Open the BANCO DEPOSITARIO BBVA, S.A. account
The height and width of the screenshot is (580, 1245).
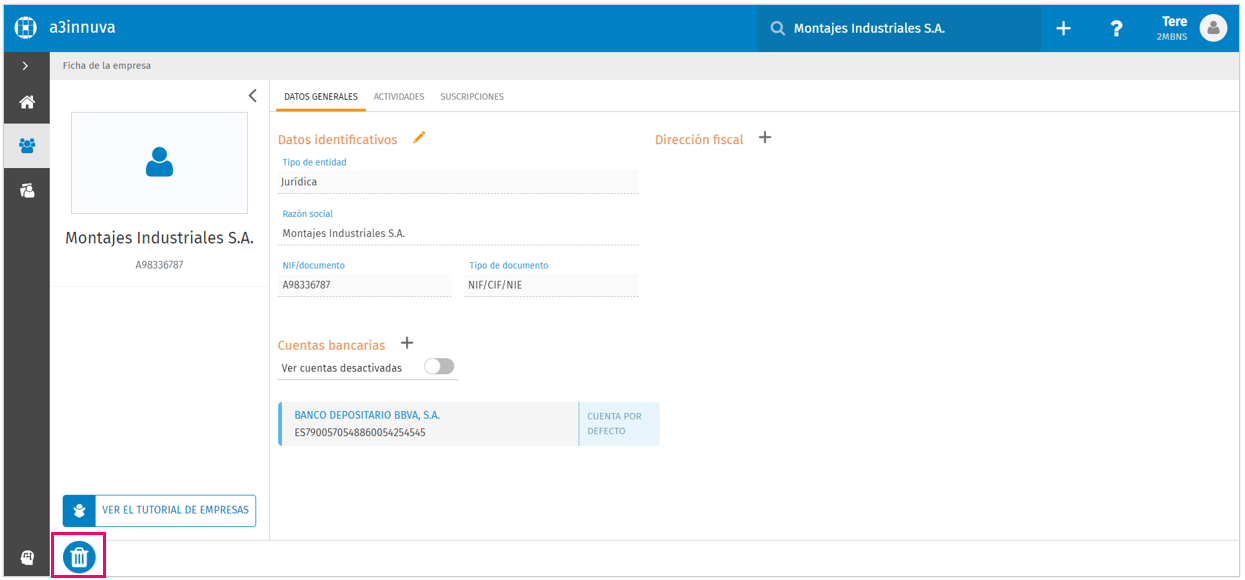pyautogui.click(x=367, y=415)
